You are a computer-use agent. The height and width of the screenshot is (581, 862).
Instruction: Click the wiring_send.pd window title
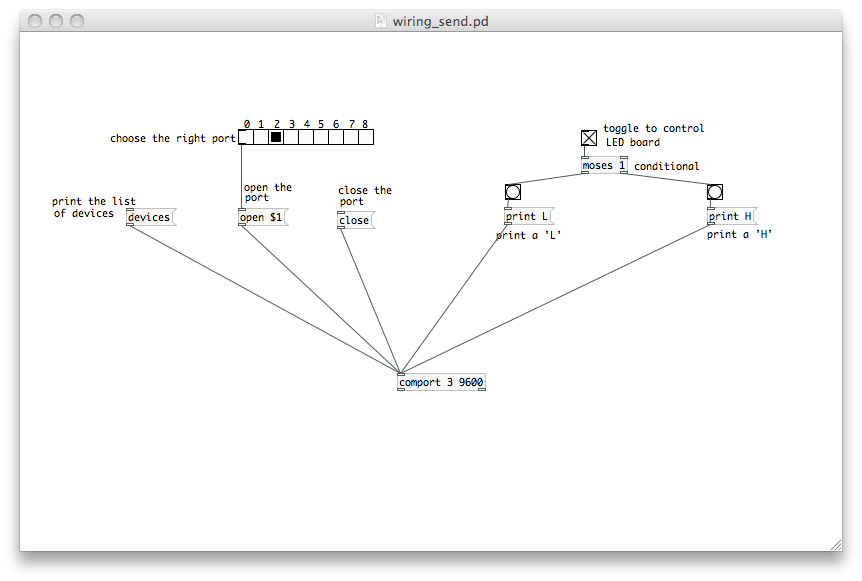tap(440, 21)
